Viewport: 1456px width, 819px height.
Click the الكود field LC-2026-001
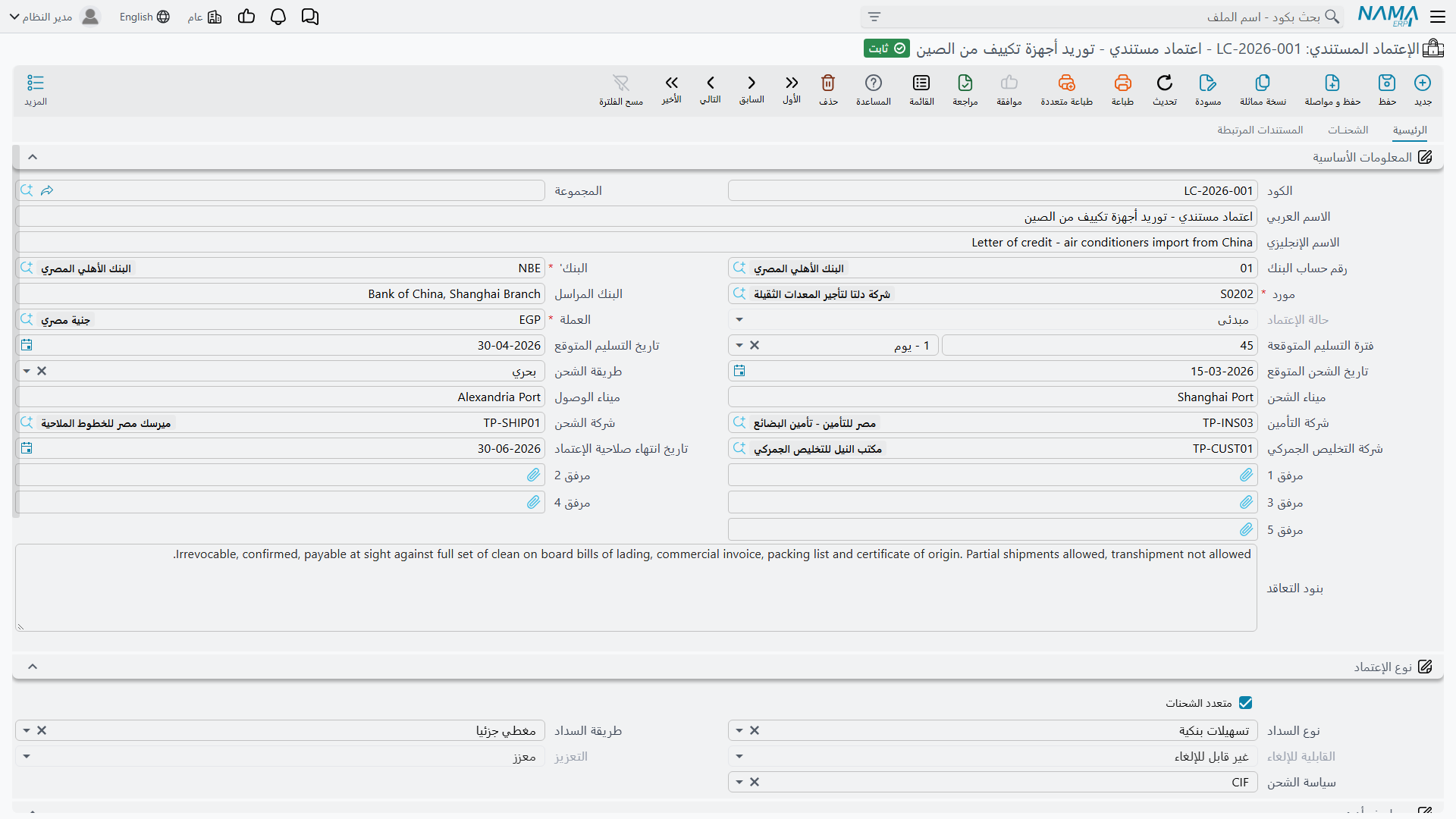click(993, 190)
